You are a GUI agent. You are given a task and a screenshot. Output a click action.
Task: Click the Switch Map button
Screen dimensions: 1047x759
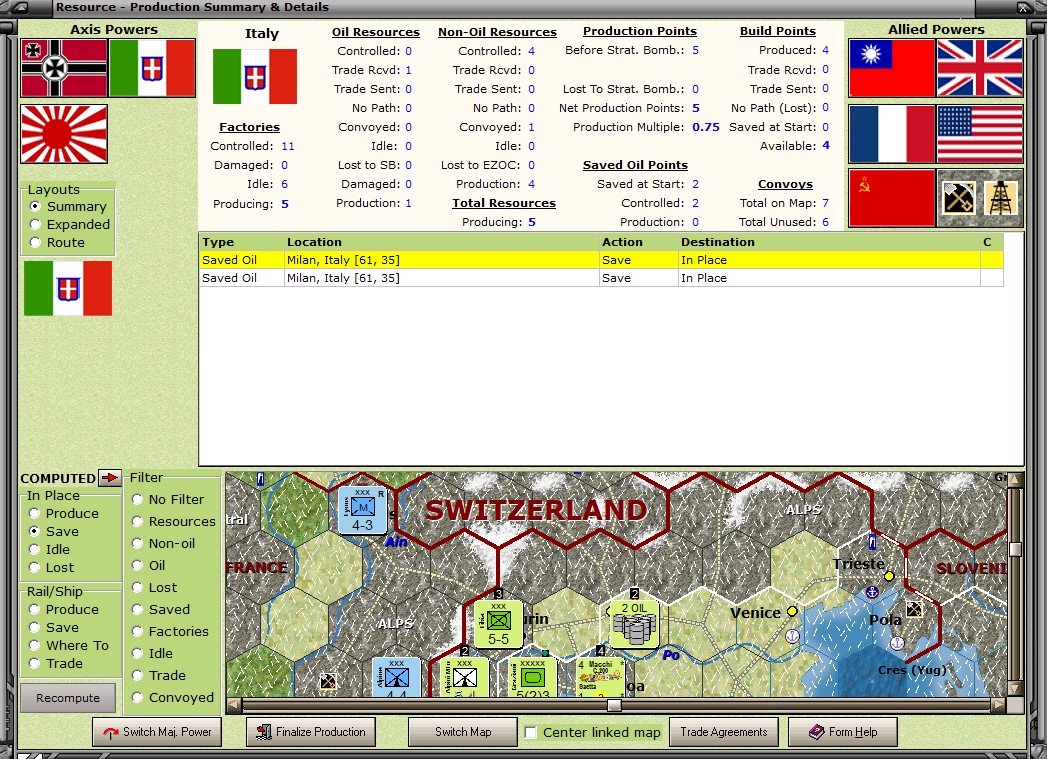pyautogui.click(x=463, y=732)
